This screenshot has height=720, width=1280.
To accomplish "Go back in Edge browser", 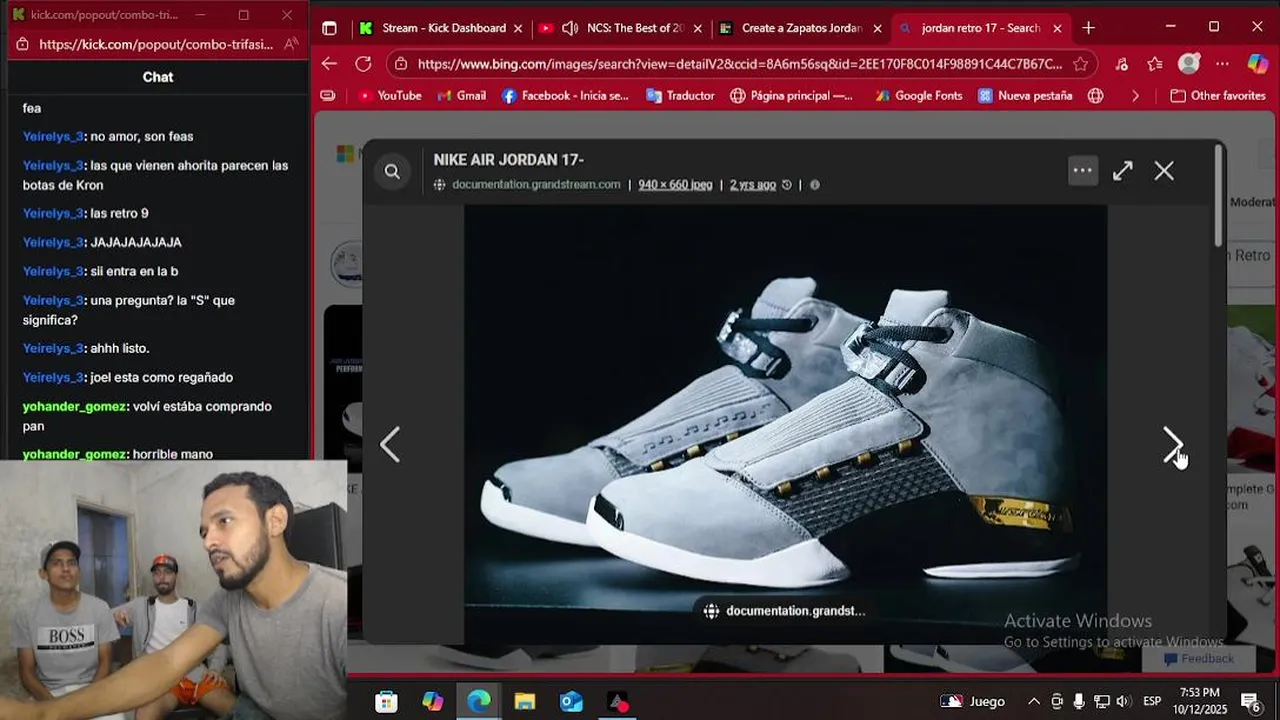I will pyautogui.click(x=329, y=64).
